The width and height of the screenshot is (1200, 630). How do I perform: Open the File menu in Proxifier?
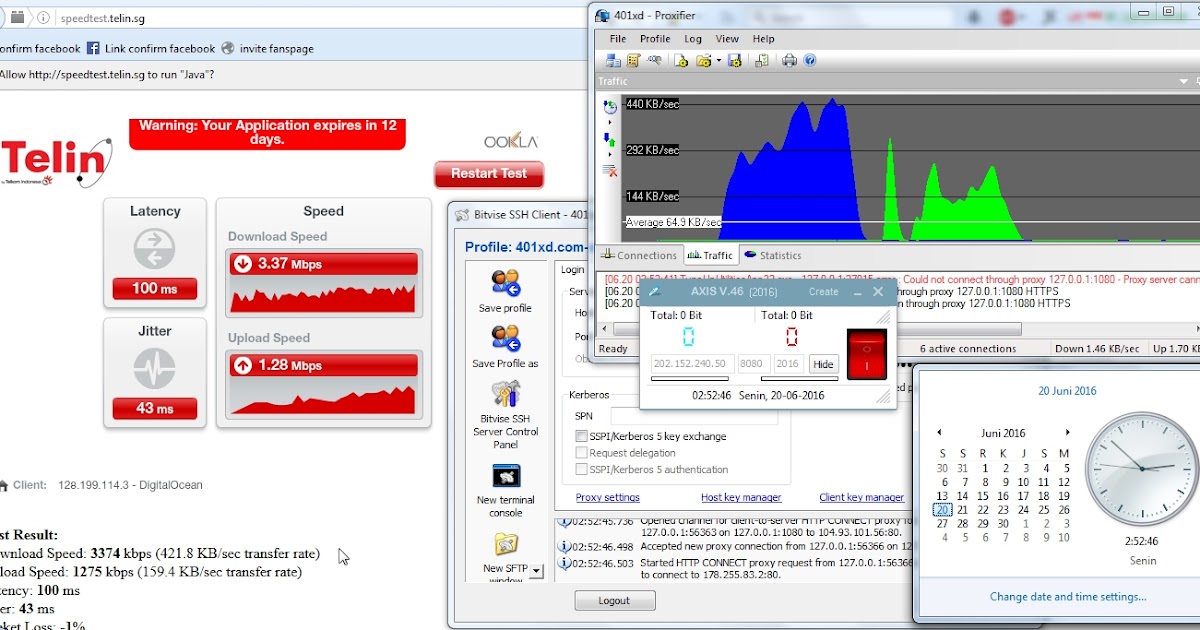tap(618, 39)
